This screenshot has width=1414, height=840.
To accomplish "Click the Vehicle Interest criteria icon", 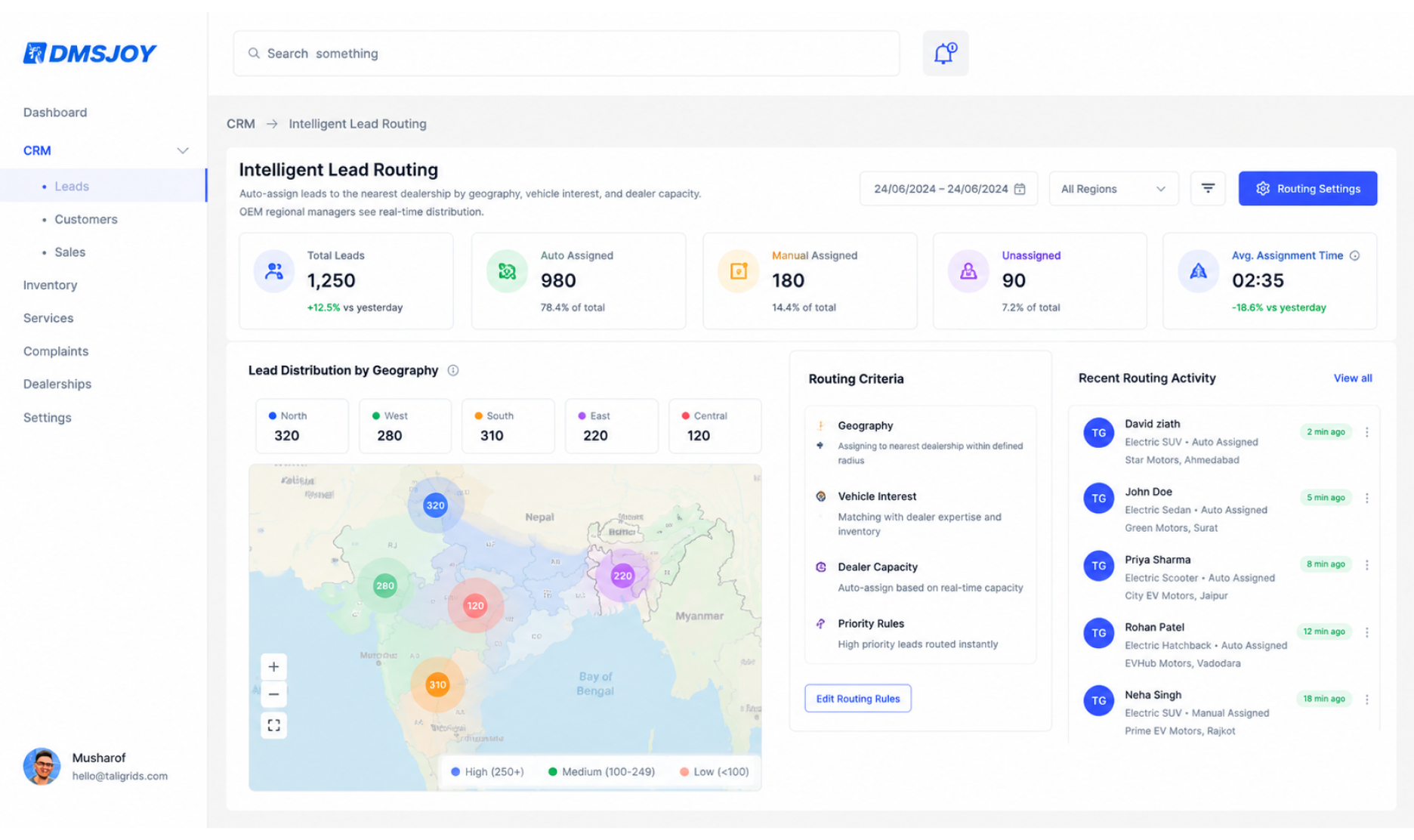I will (x=821, y=496).
